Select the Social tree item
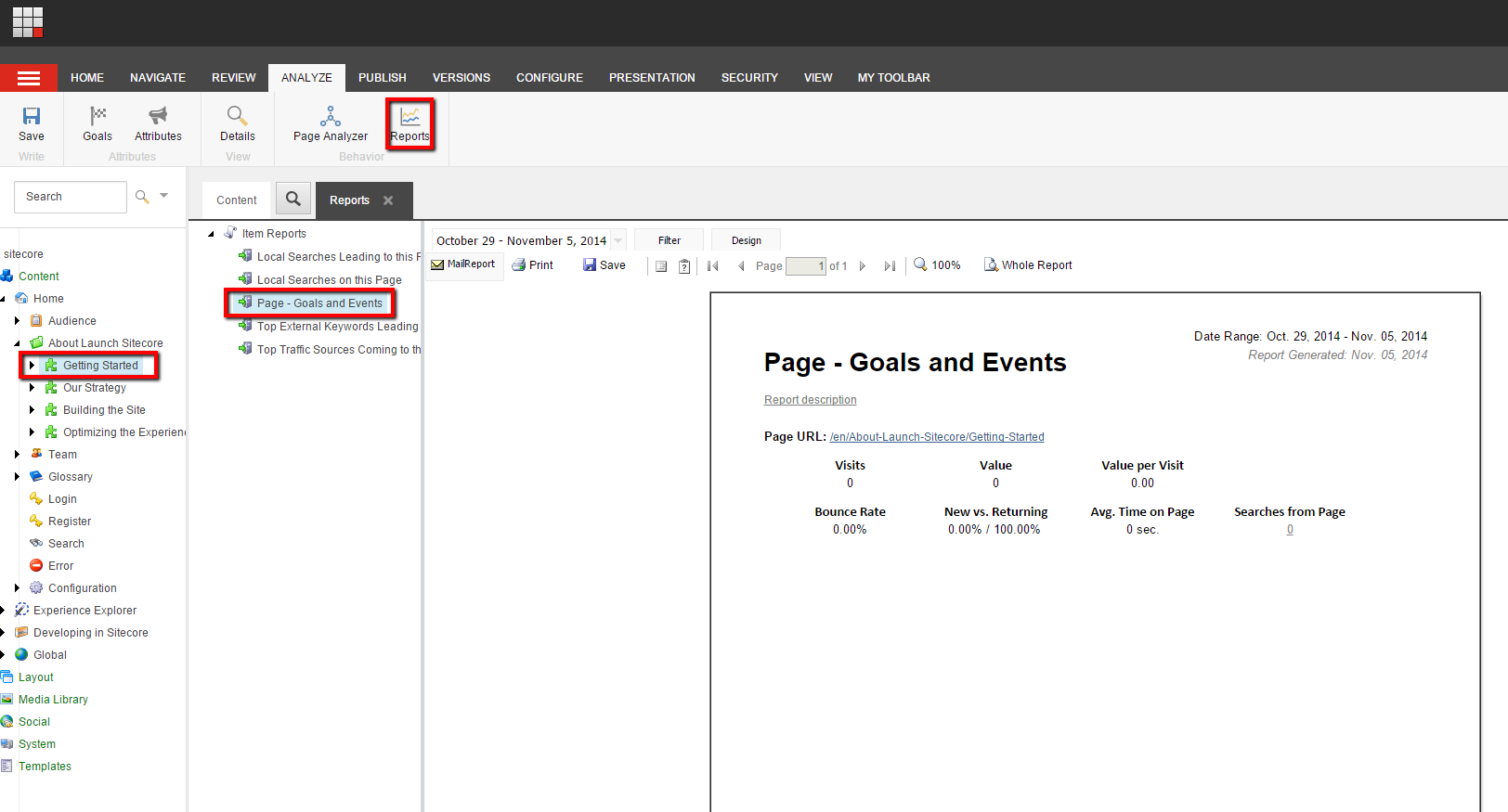 coord(34,722)
